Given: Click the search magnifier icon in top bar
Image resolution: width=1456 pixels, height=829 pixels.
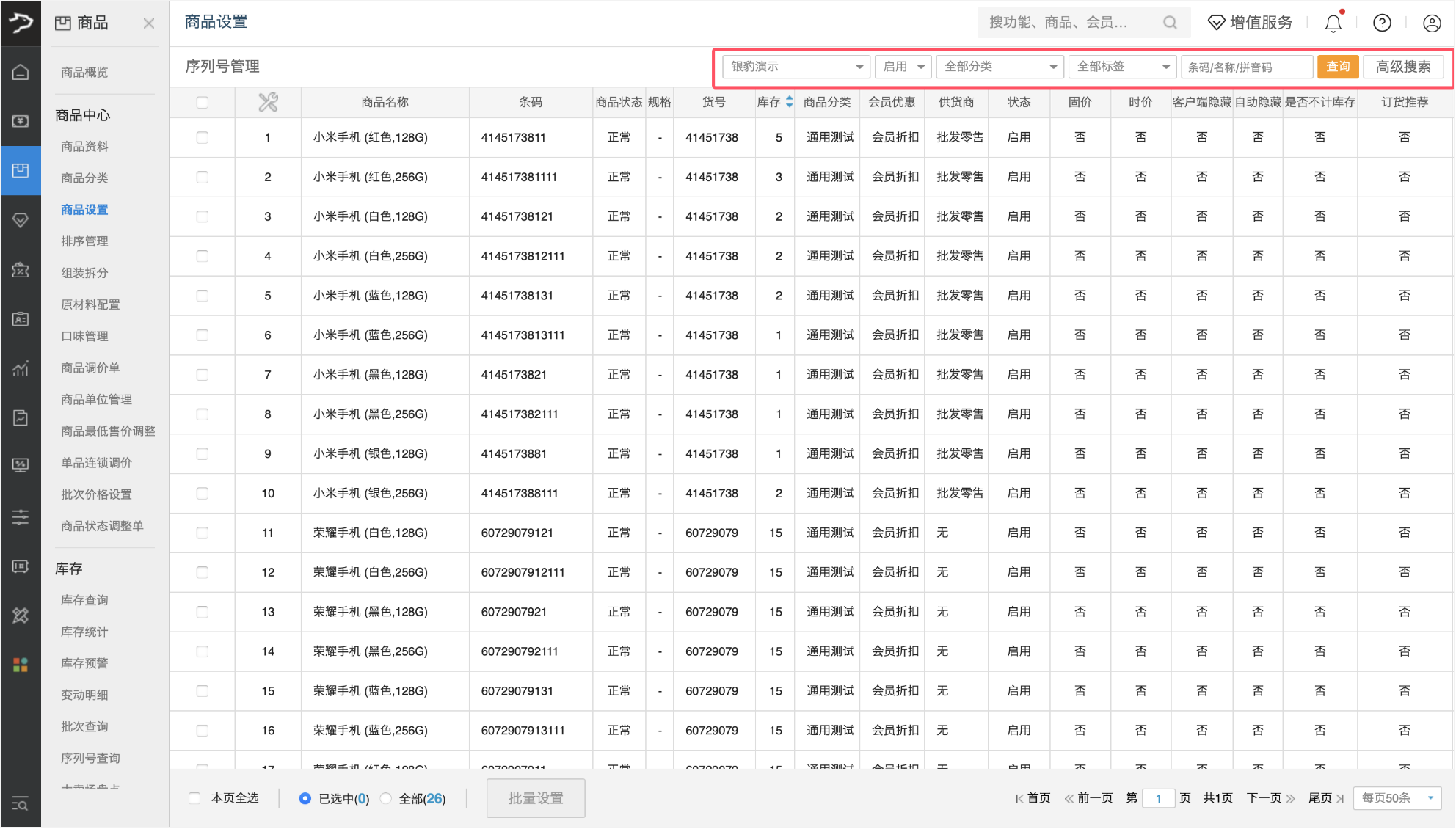Looking at the screenshot, I should tap(1170, 23).
